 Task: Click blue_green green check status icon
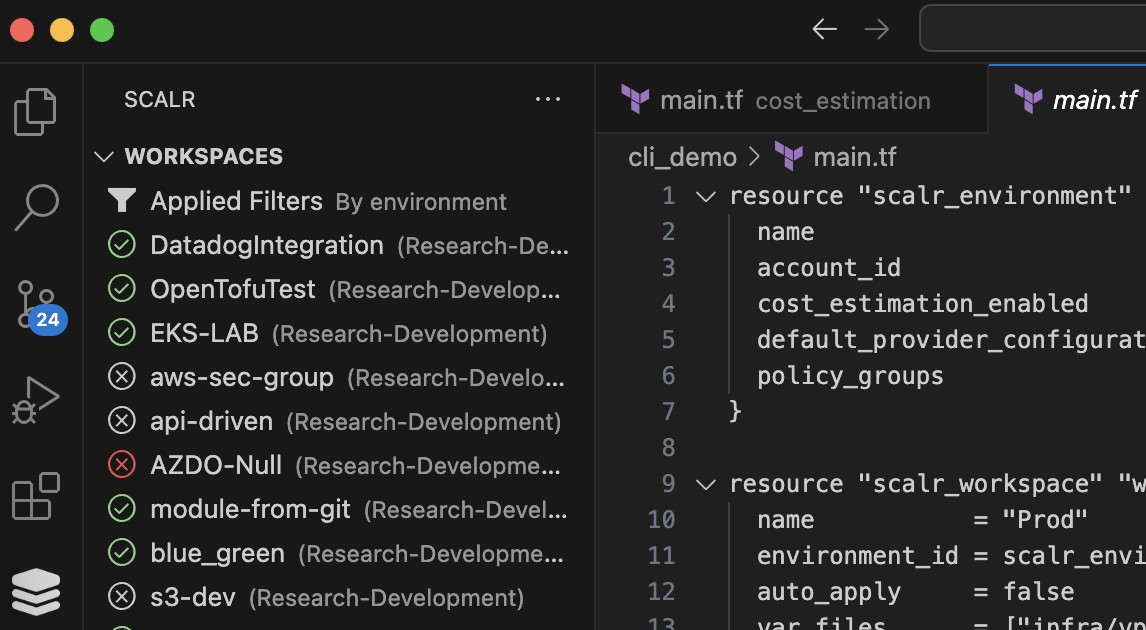coord(121,553)
